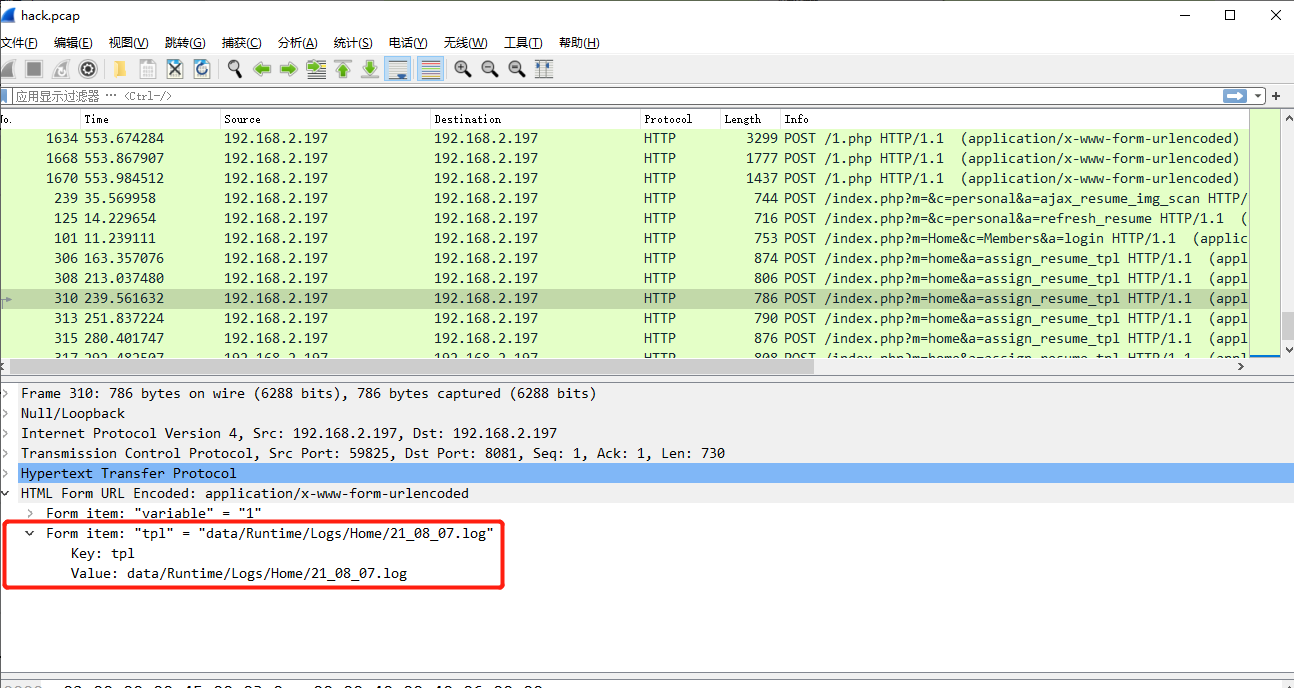Collapse Form item "tpl" node
Image resolution: width=1294 pixels, height=688 pixels.
[30, 533]
